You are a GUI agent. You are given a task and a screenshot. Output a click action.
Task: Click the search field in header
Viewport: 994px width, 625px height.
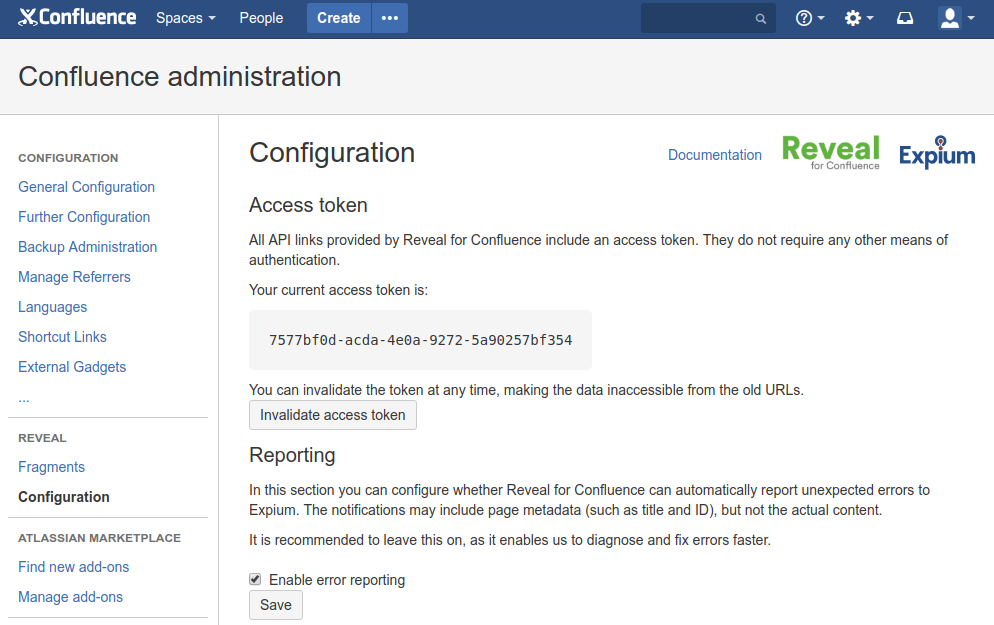click(x=700, y=18)
